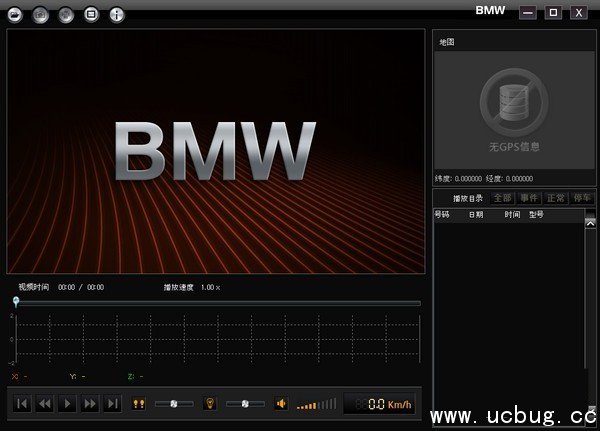Filter playlist by 停车 (Parking)

point(581,199)
